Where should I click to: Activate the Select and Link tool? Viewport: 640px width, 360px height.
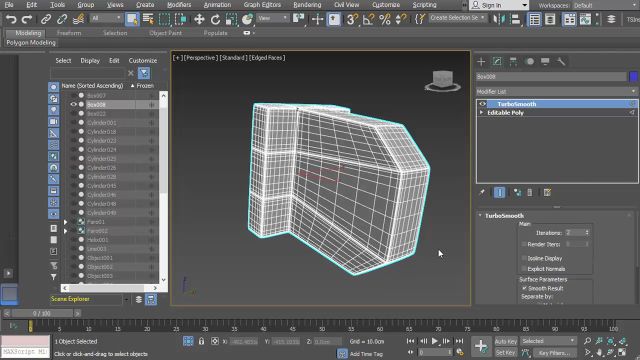click(46, 19)
